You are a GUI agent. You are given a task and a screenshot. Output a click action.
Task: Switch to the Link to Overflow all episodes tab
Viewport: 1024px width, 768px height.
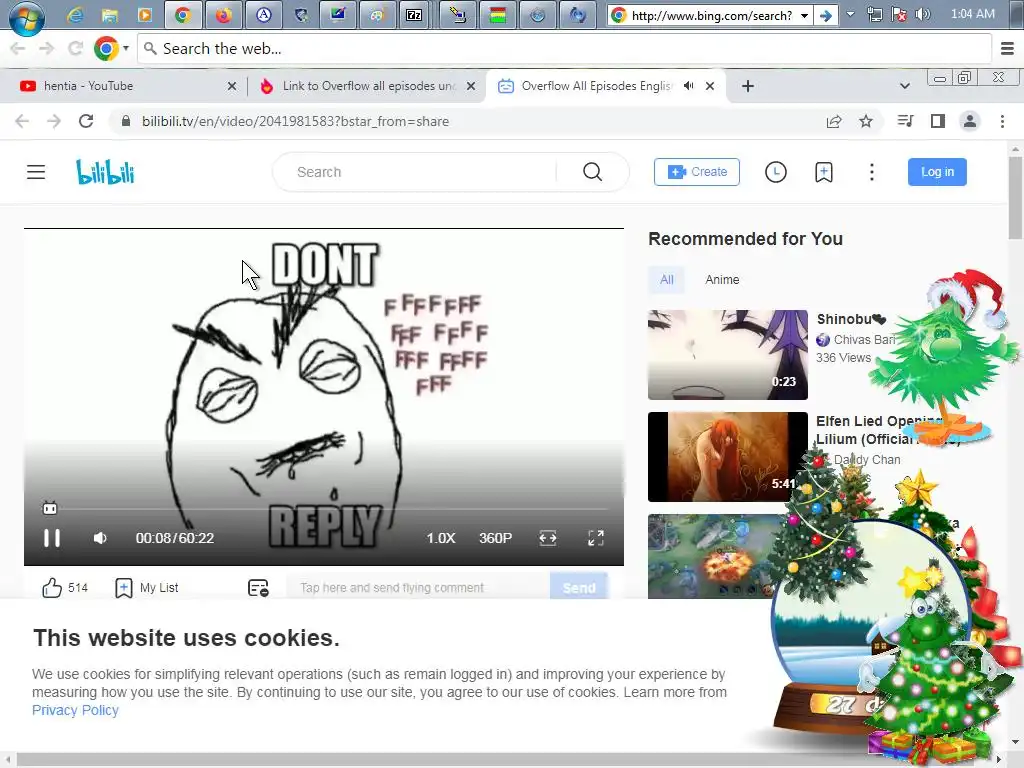368,86
